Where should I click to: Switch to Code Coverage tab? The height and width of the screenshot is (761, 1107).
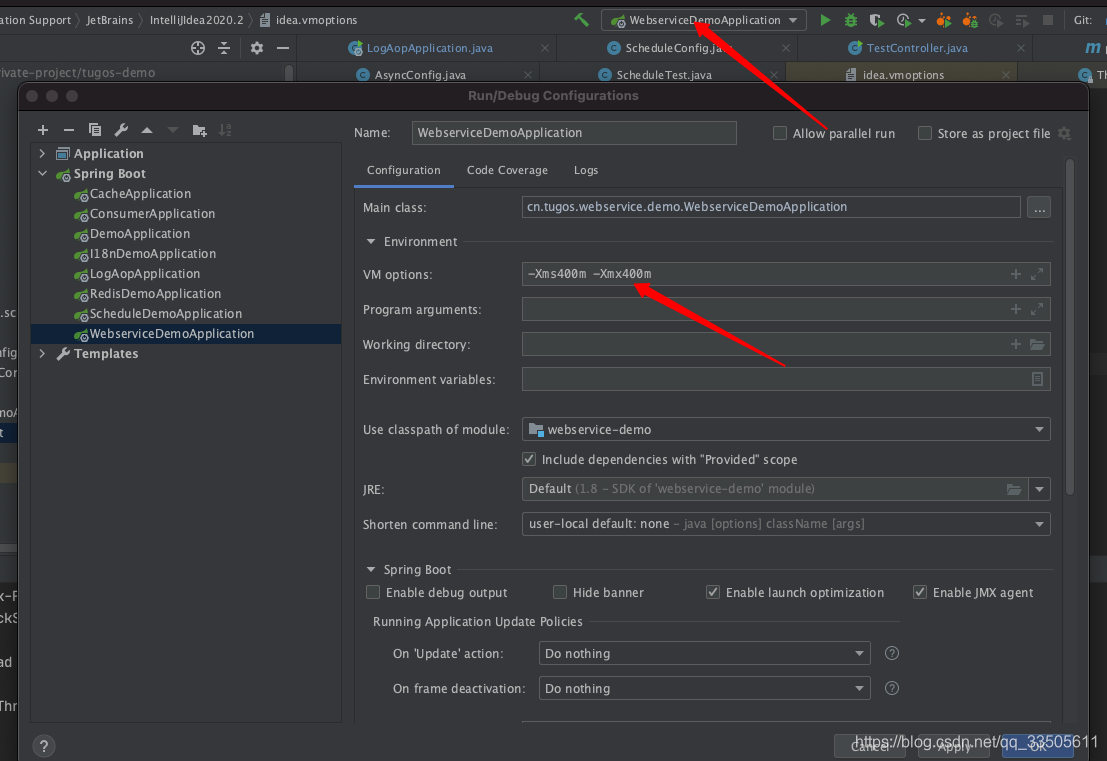point(507,170)
